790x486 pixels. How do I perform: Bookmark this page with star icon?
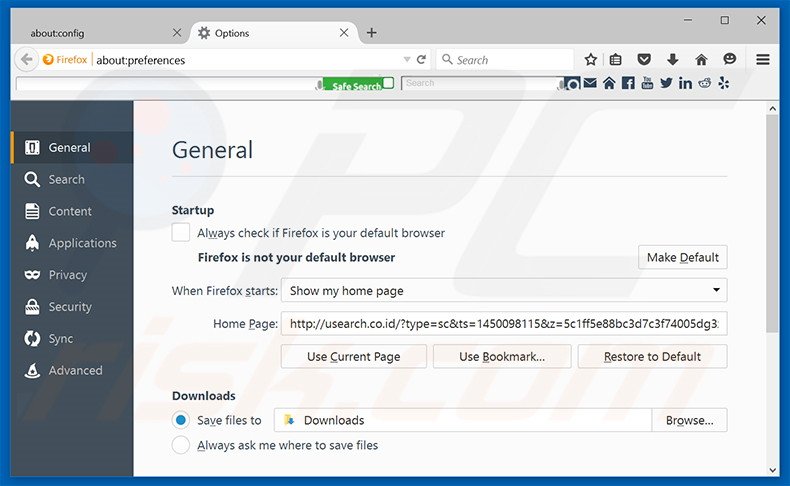coord(590,60)
